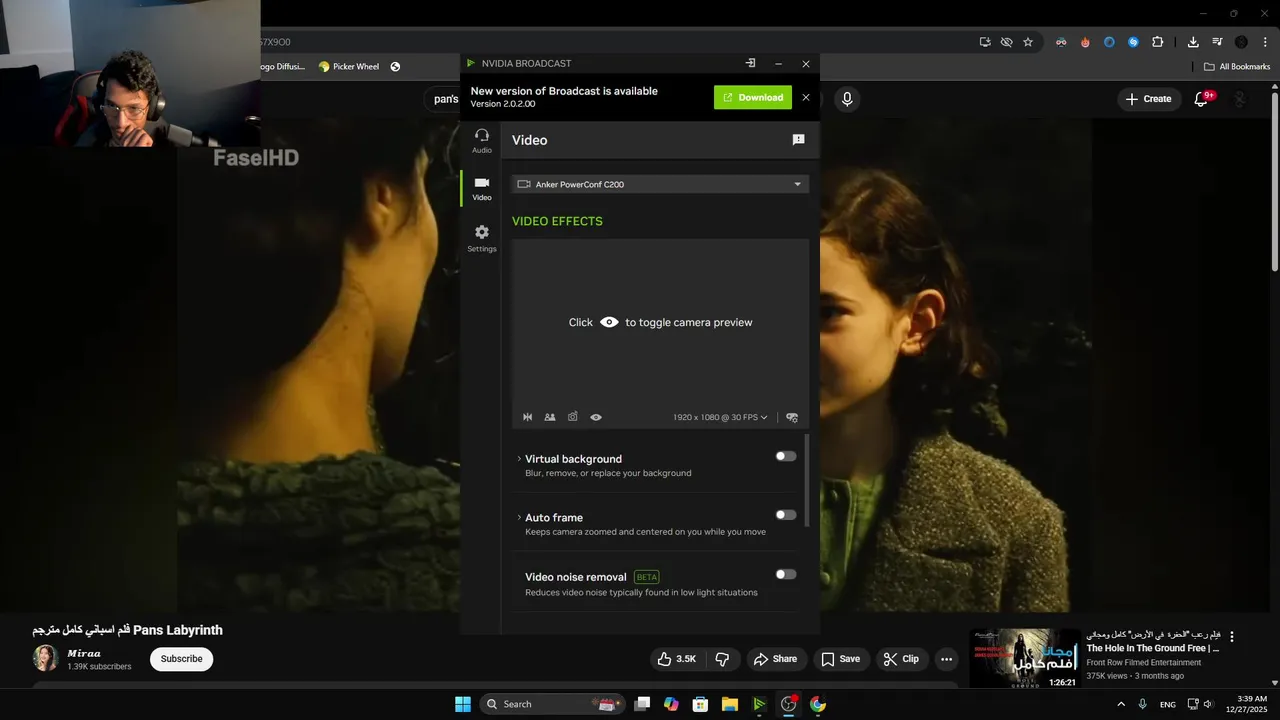Open Settings in the NVIDIA Broadcast sidebar
This screenshot has height=720, width=1280.
482,238
